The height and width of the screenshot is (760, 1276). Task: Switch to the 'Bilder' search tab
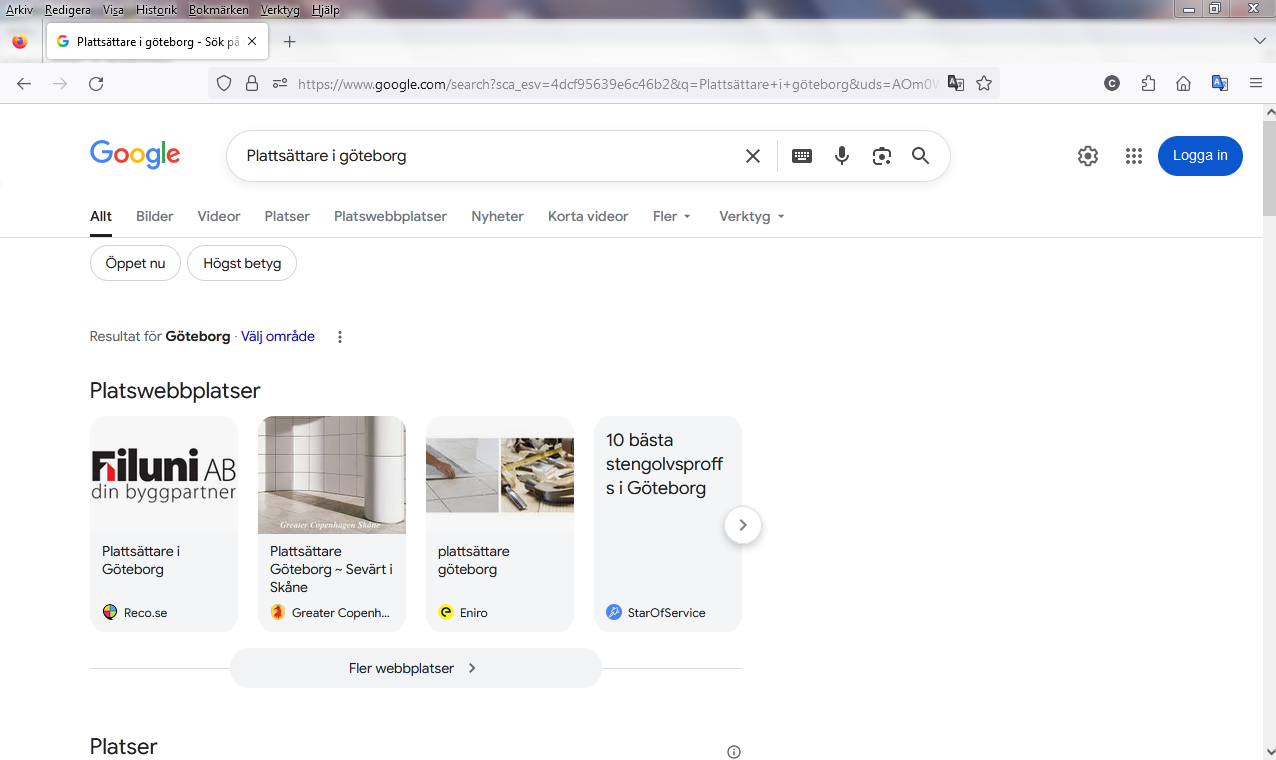(155, 216)
